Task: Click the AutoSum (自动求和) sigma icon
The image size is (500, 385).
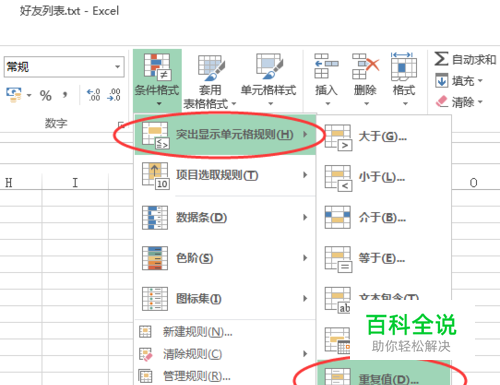Action: coord(441,59)
